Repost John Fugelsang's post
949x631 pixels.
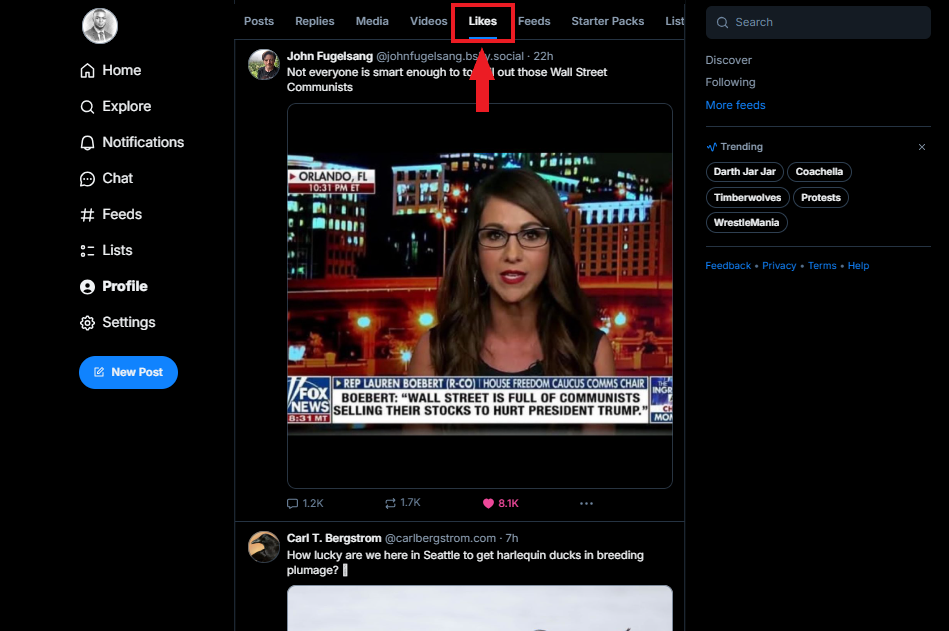(390, 503)
